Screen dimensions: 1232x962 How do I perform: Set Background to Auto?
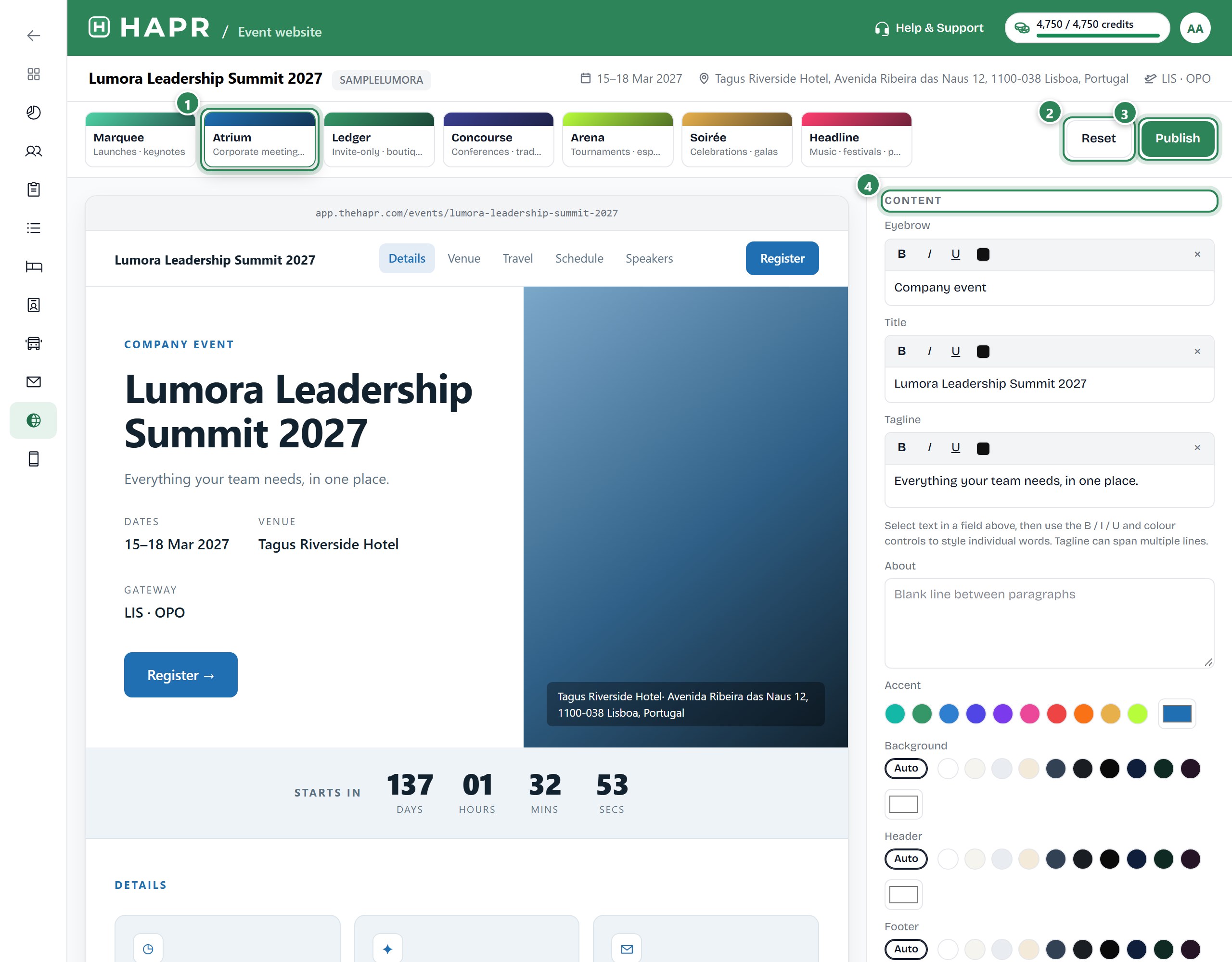905,768
